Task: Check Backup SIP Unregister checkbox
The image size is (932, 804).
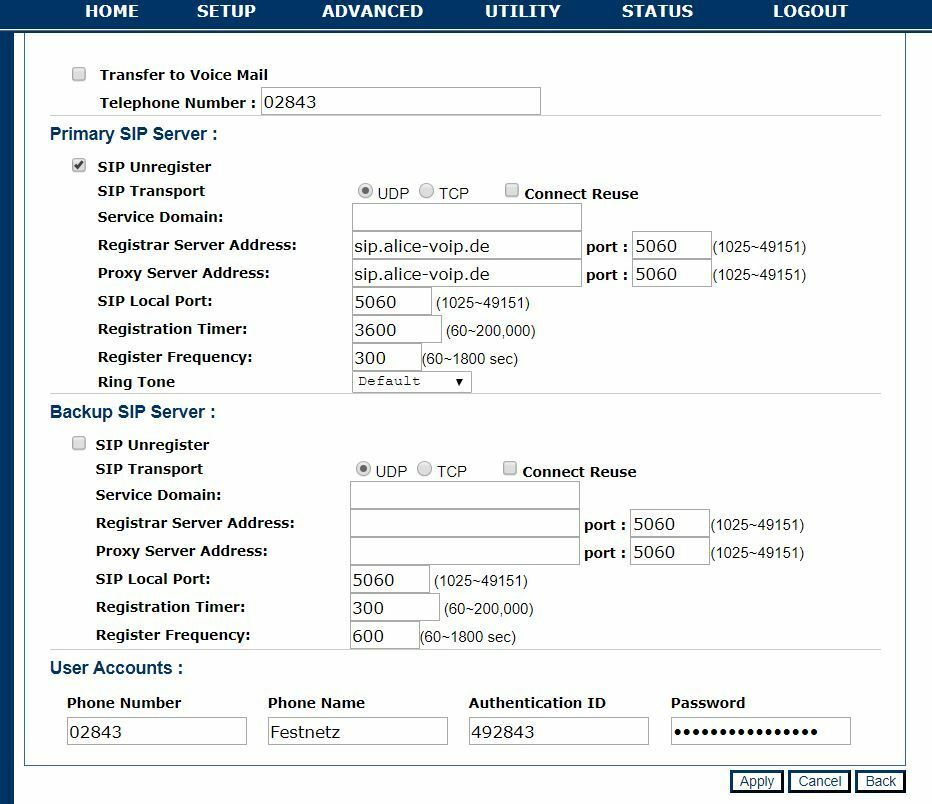Action: pos(78,443)
